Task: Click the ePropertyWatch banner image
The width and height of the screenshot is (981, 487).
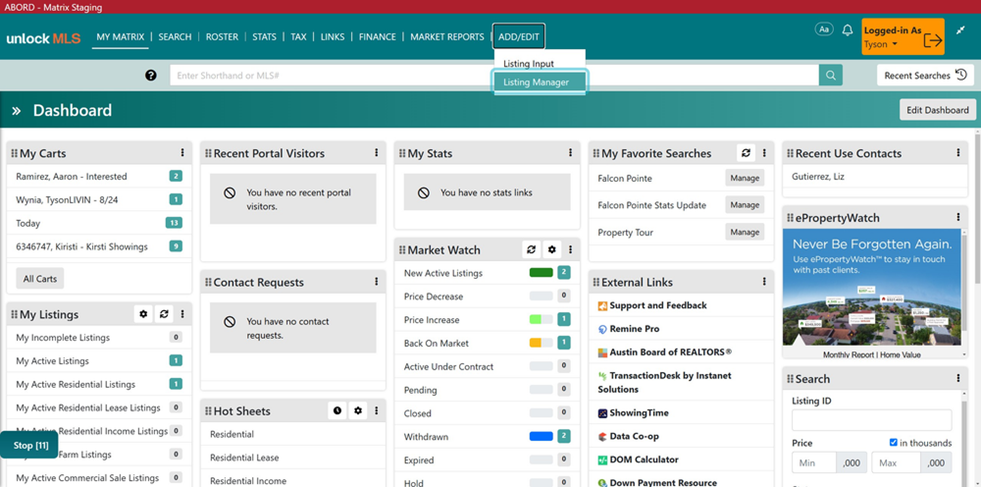Action: coord(871,288)
